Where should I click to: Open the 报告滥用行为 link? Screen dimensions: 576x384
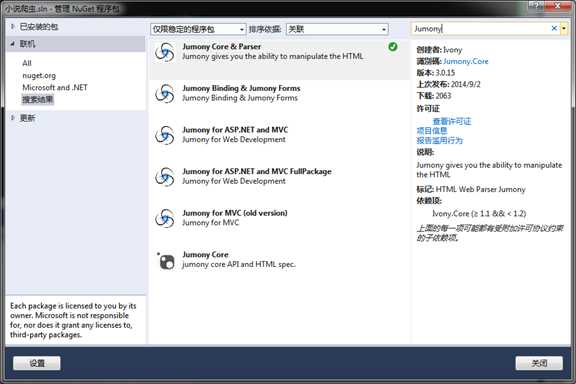click(440, 140)
